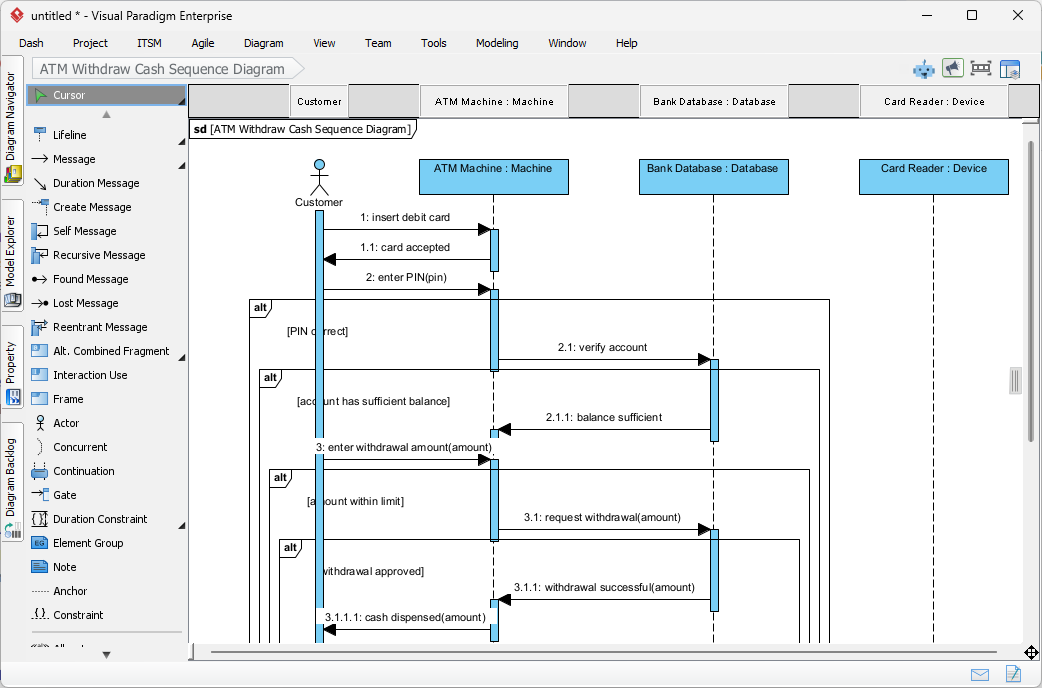Click ATM Withdraw Cash Sequence Diagram breadcrumb
This screenshot has height=688, width=1042.
point(162,69)
